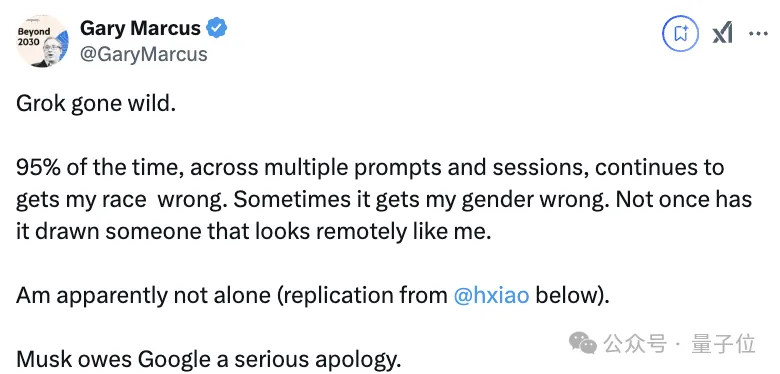Click the 'Beyond 2030' text in the avatar
The image size is (780, 374).
[x=34, y=36]
